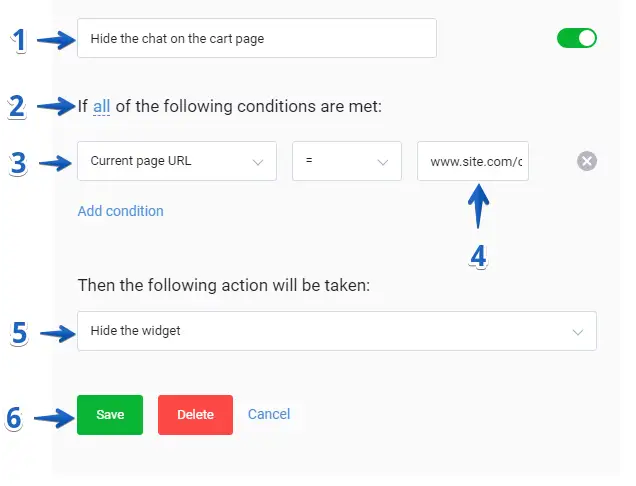Image resolution: width=636 pixels, height=486 pixels.
Task: Remove the condition with the X icon
Action: 587,161
